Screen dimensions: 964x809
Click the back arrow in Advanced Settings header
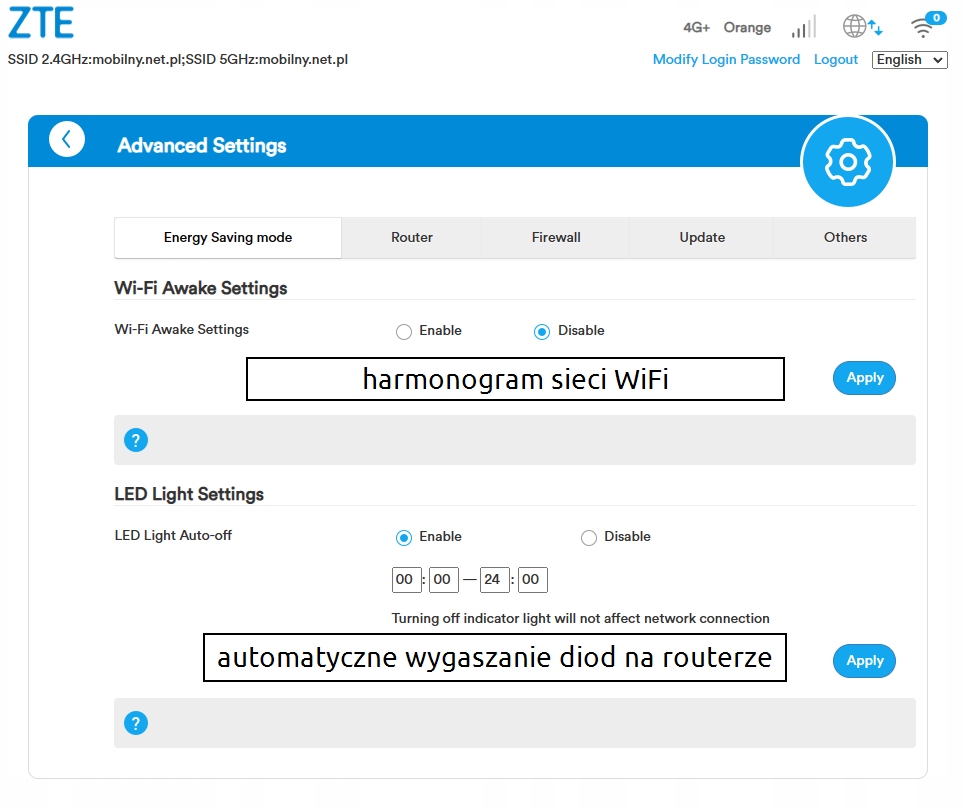pyautogui.click(x=67, y=139)
